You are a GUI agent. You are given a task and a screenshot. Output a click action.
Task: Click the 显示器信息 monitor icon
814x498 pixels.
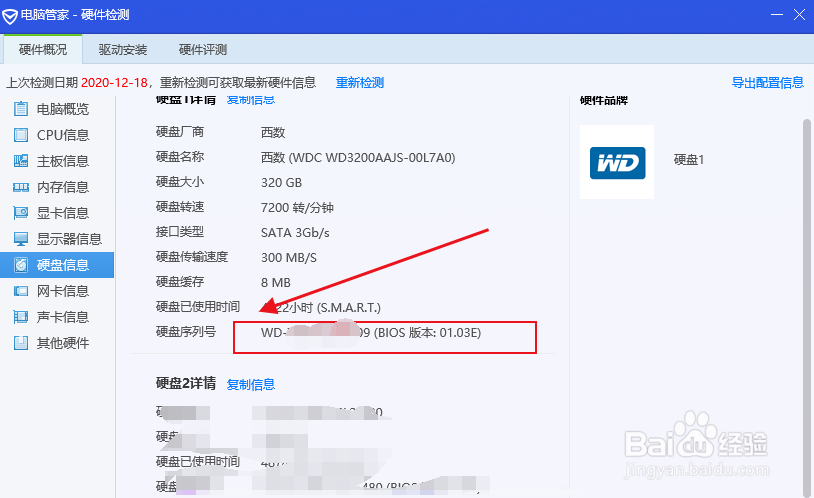click(x=21, y=239)
